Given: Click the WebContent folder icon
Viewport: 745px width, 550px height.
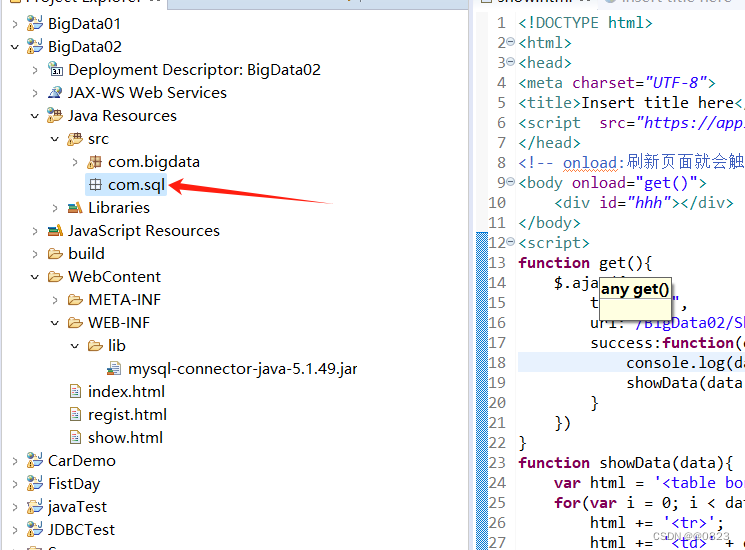Looking at the screenshot, I should (55, 276).
